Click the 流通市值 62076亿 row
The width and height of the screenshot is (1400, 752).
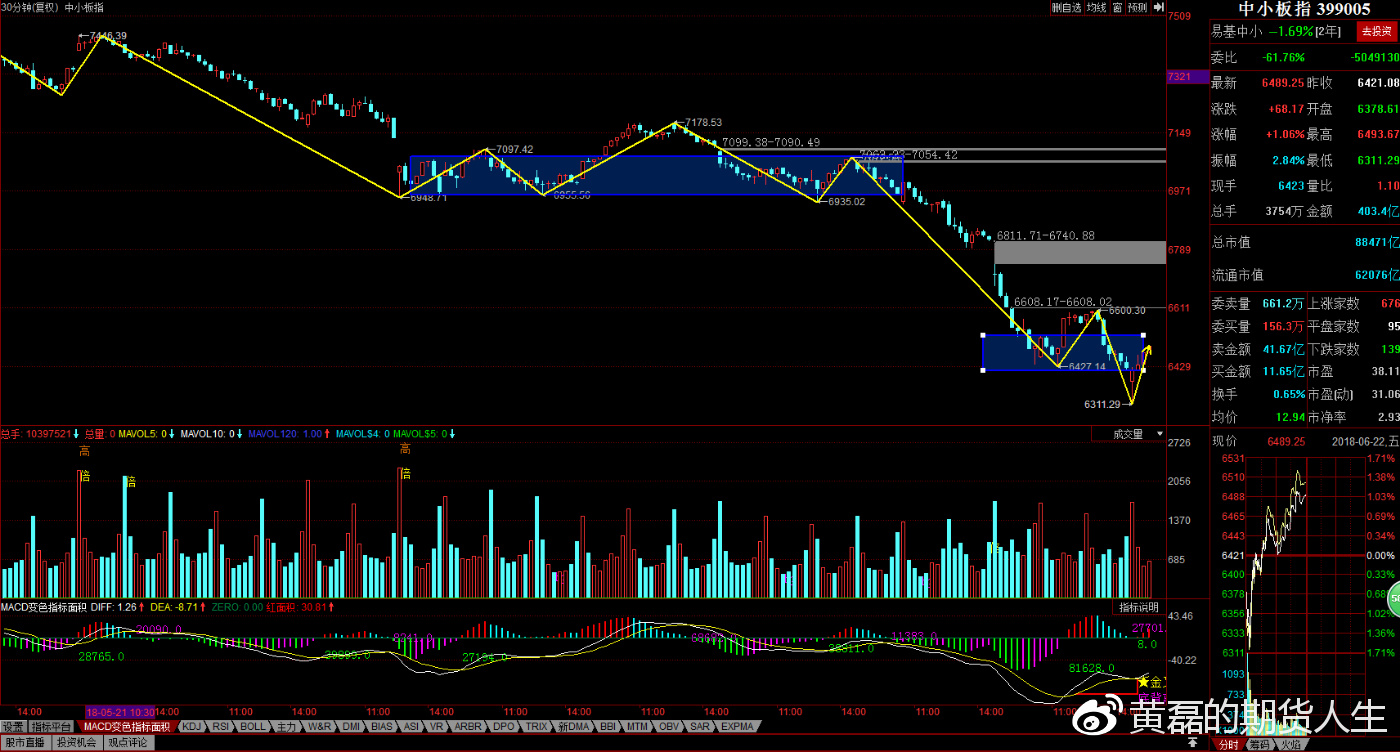pyautogui.click(x=1305, y=274)
